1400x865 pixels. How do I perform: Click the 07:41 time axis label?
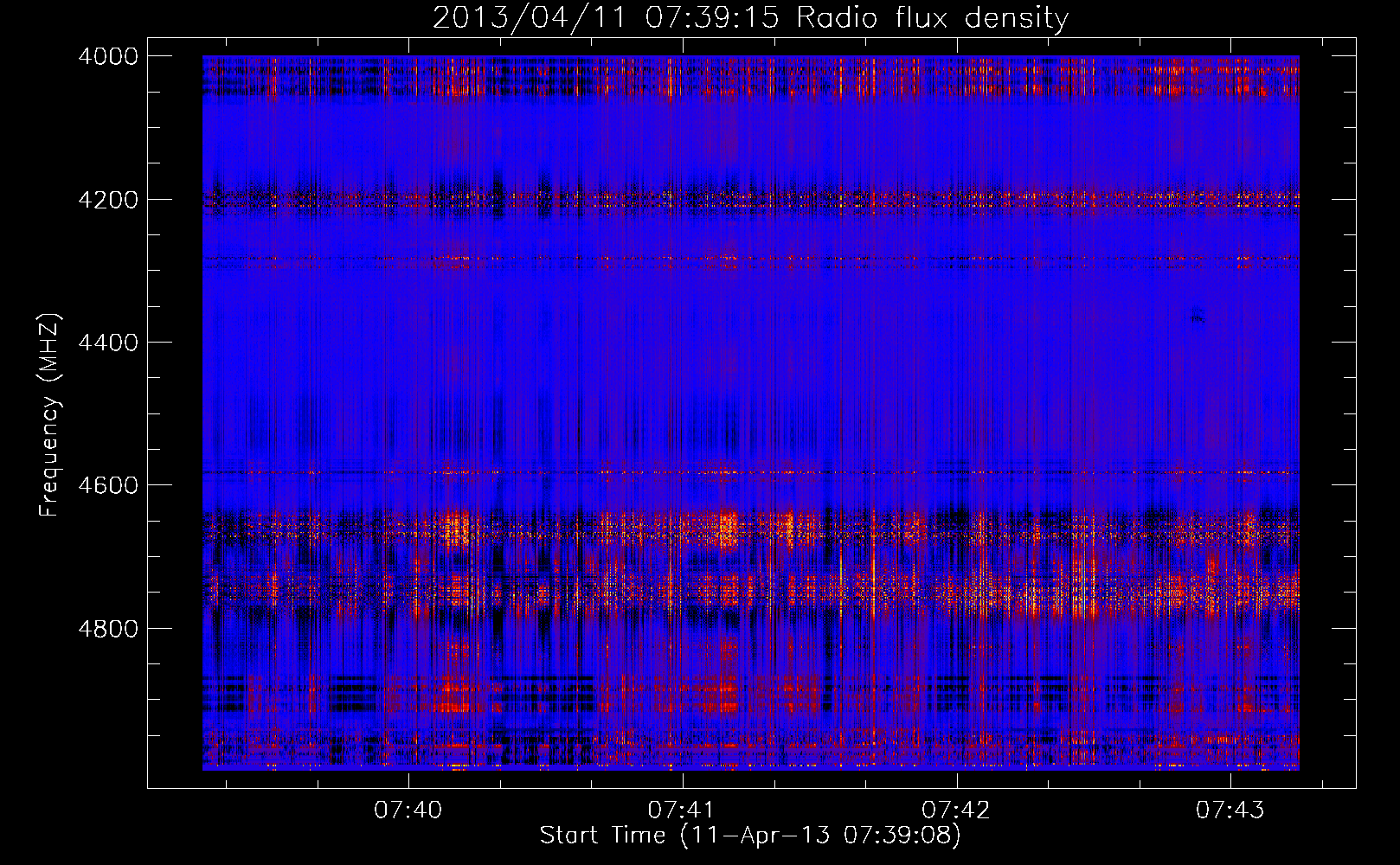click(681, 810)
